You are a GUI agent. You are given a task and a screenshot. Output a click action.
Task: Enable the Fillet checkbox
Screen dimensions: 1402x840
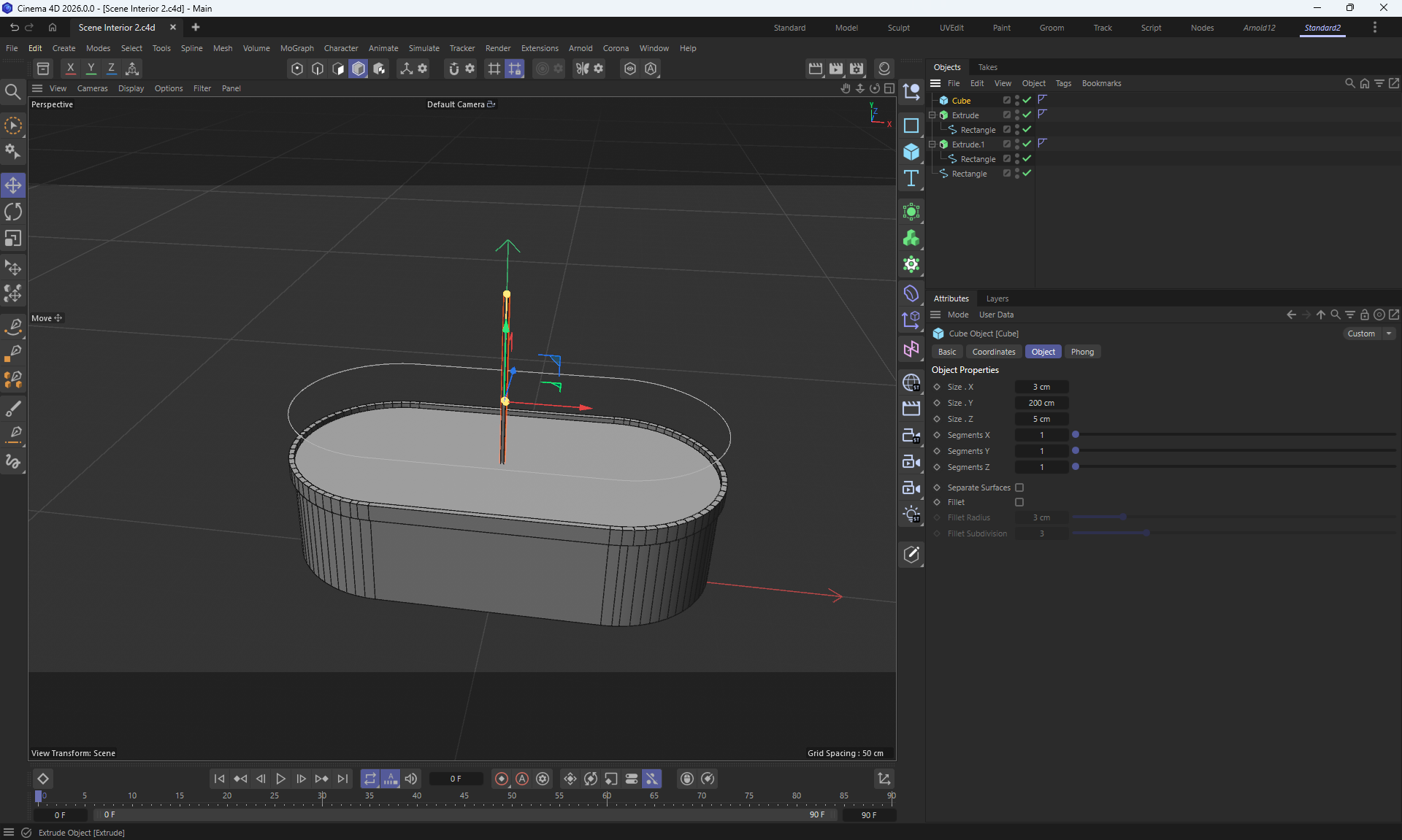(x=1019, y=502)
